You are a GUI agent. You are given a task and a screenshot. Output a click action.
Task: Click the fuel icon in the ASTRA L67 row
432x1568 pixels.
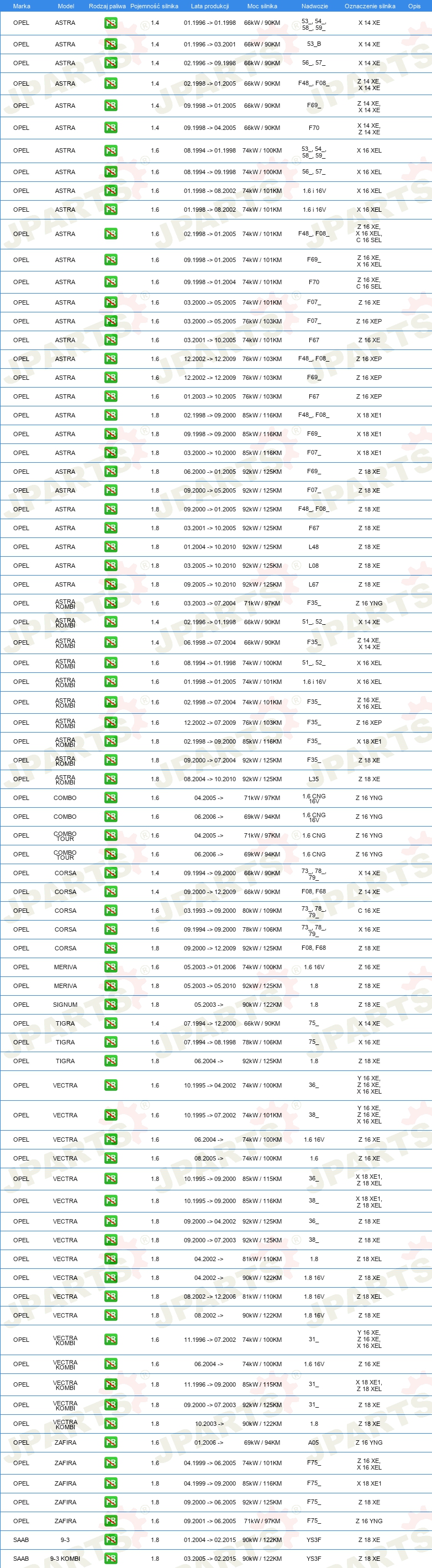110,584
